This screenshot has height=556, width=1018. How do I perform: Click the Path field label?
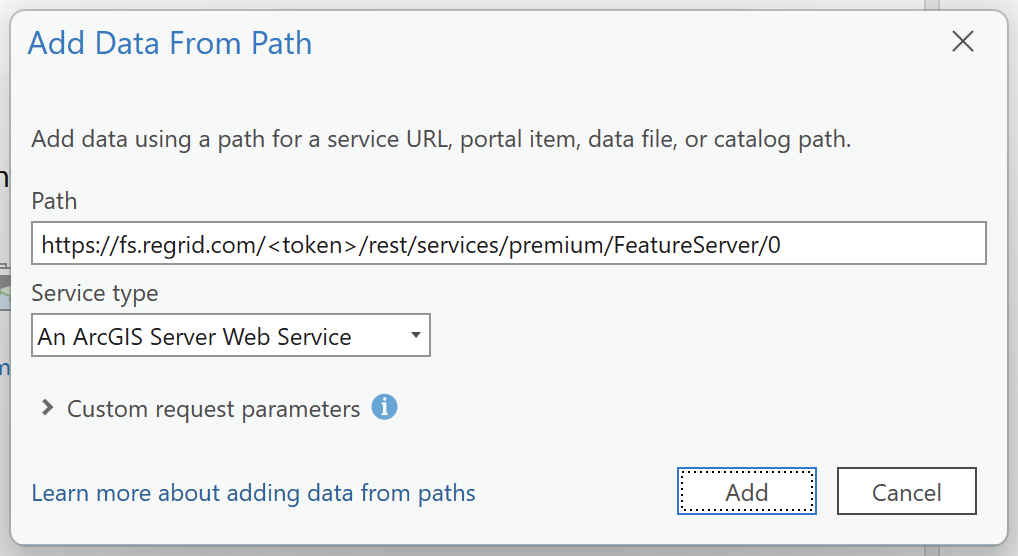coord(54,201)
